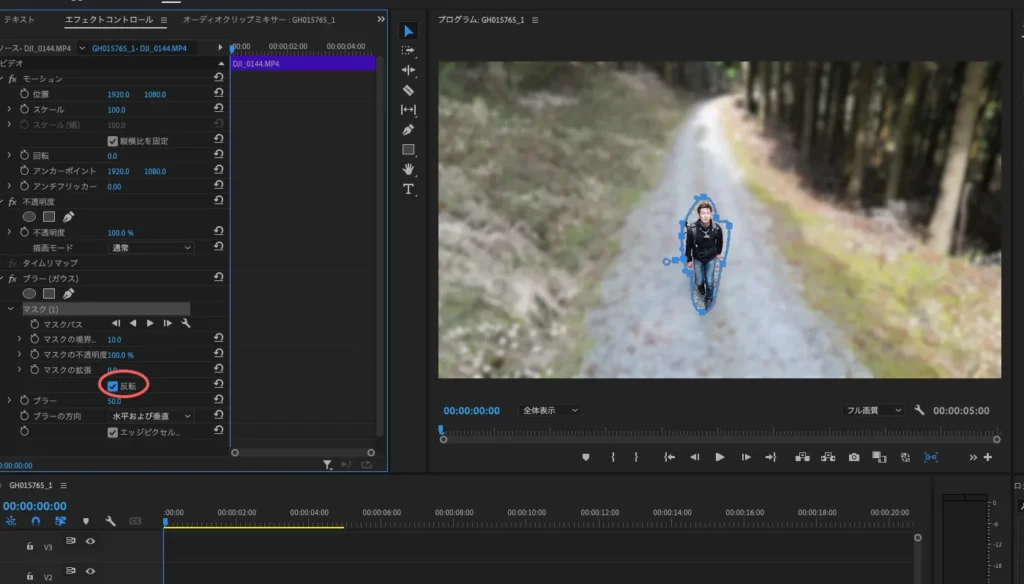Click the free draw bezier pen under 不透明度
The image size is (1024, 584).
[x=68, y=216]
